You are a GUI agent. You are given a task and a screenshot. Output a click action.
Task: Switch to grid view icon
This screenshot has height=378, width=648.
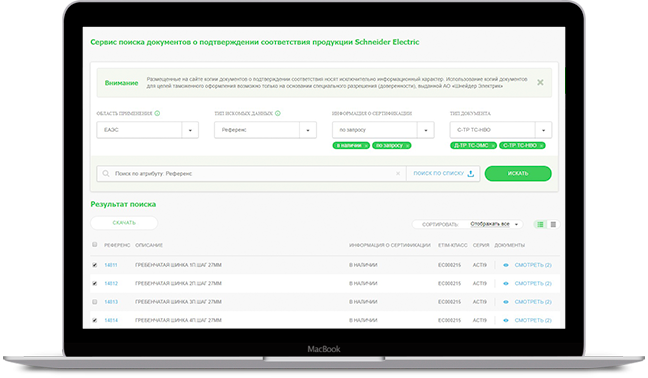tap(553, 224)
